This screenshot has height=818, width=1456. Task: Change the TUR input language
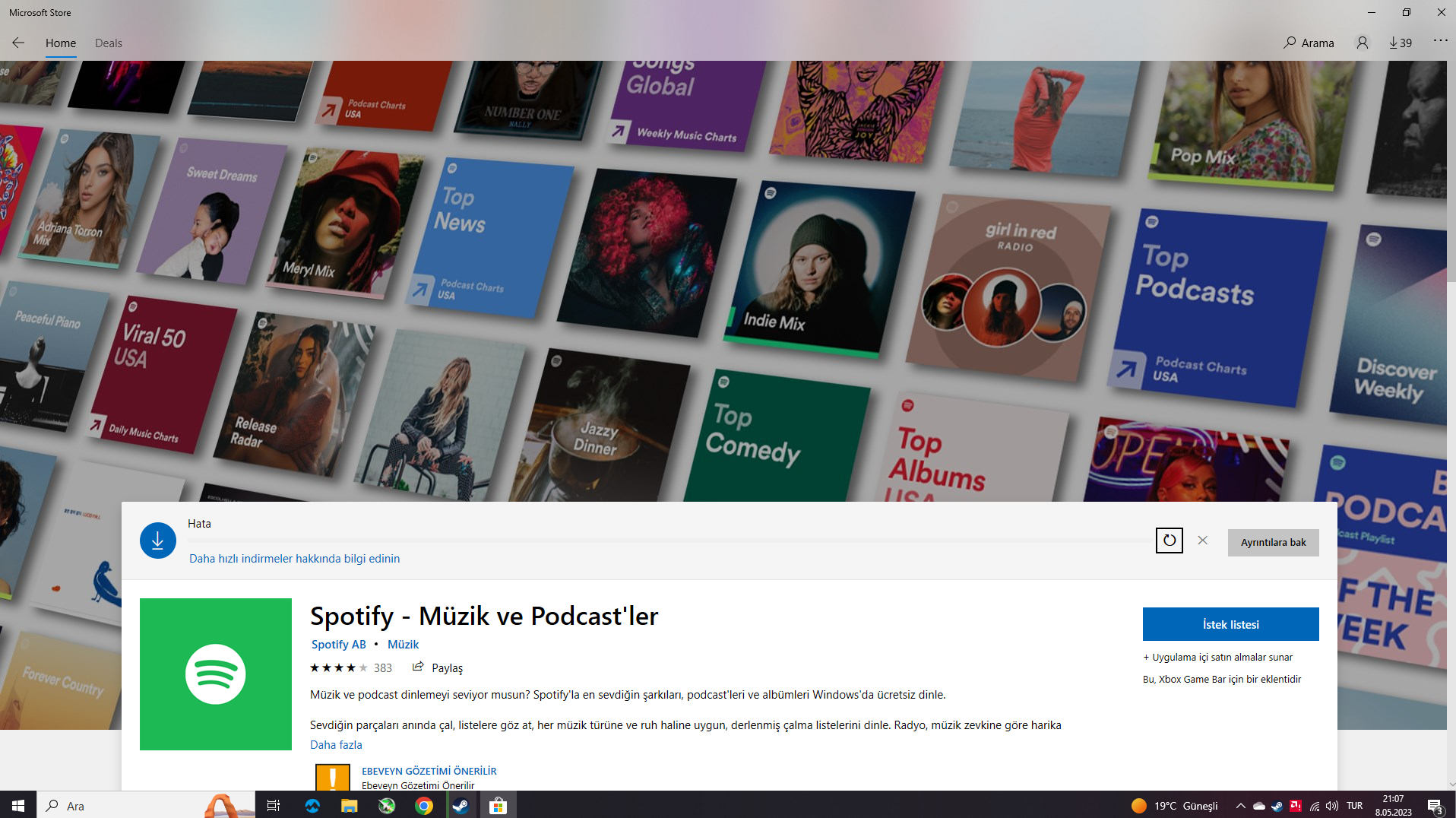tap(1355, 806)
